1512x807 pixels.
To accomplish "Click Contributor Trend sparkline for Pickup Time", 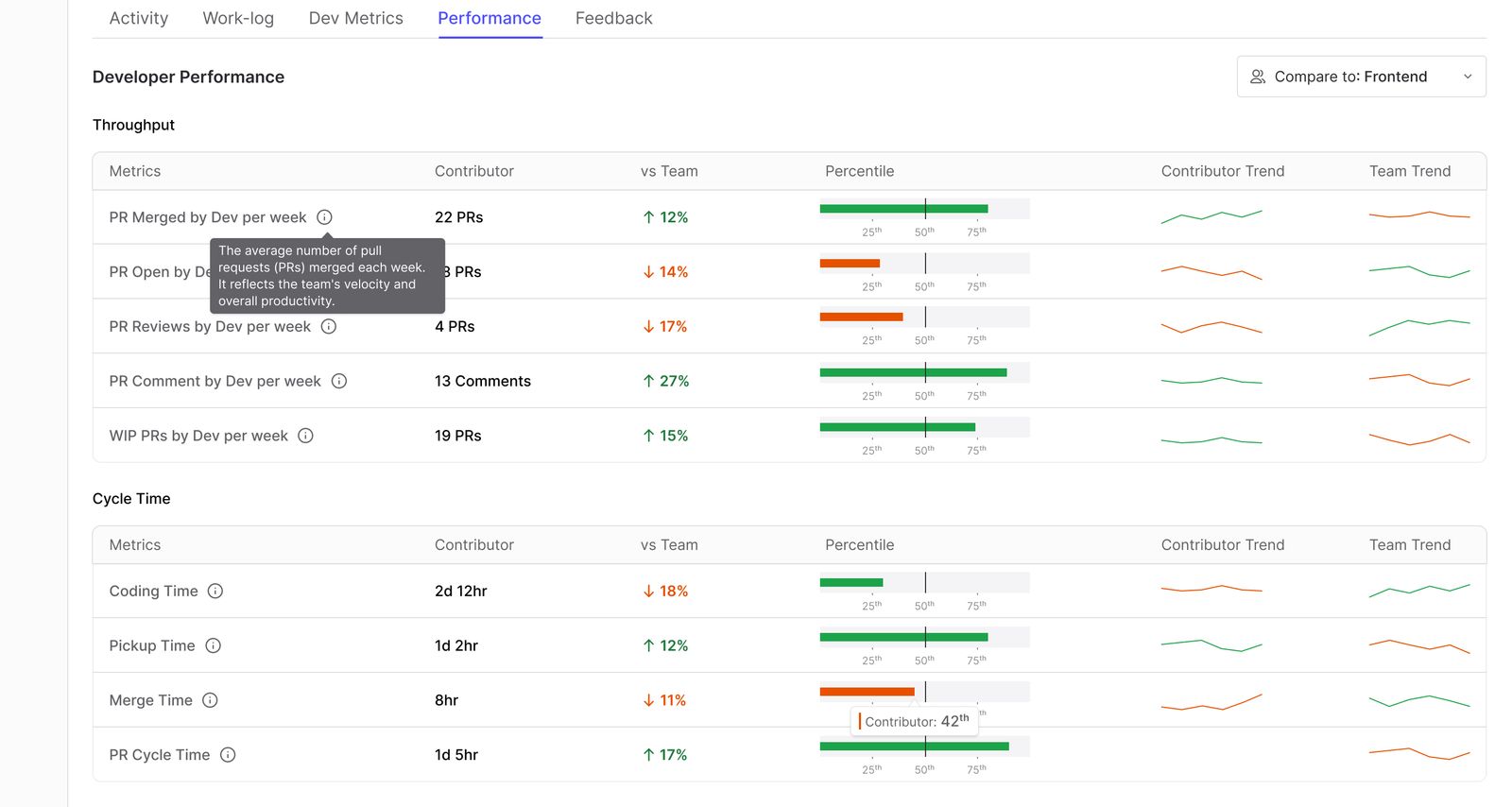I will pos(1211,645).
